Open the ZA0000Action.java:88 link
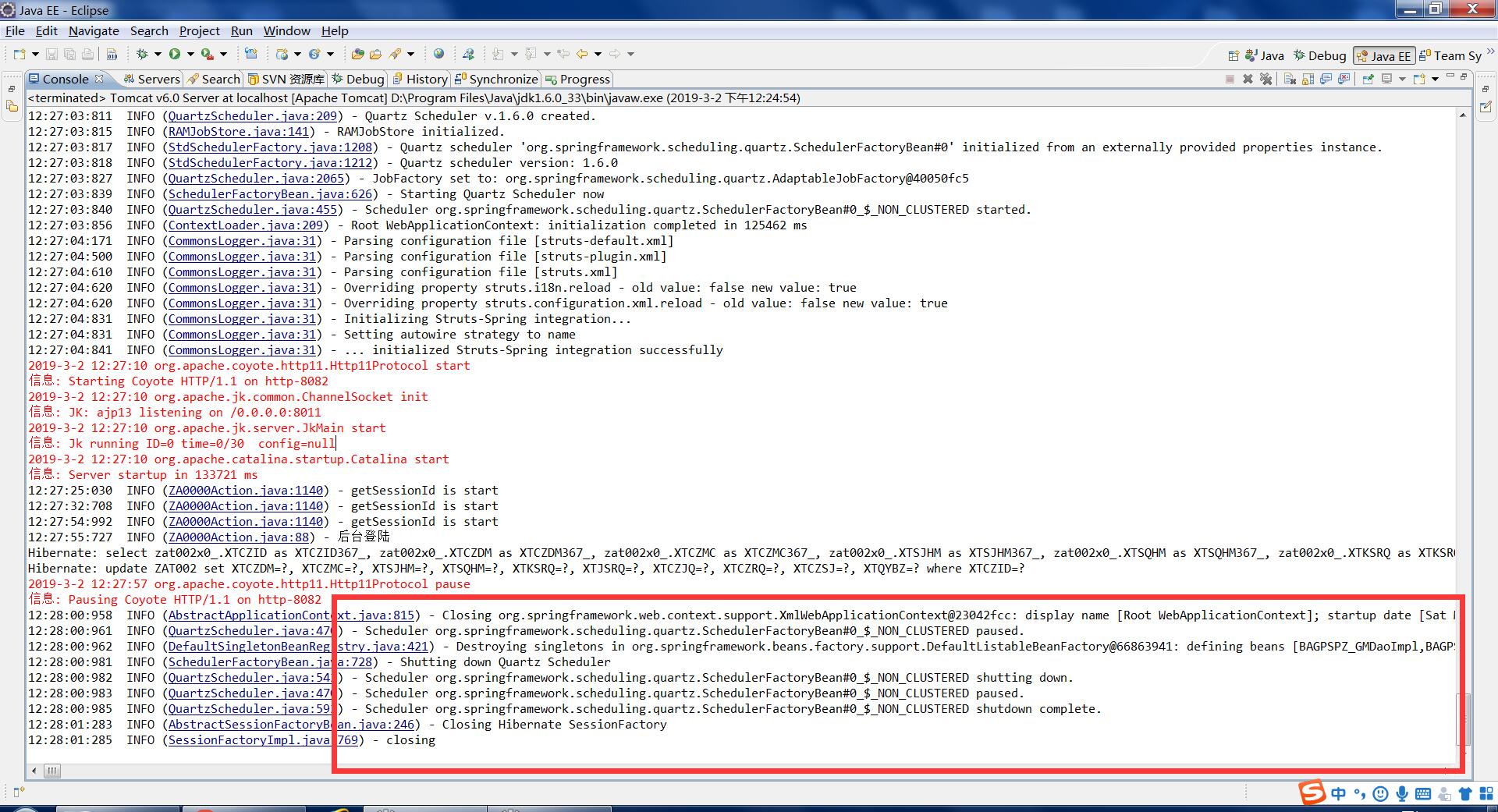Image resolution: width=1498 pixels, height=812 pixels. click(239, 537)
